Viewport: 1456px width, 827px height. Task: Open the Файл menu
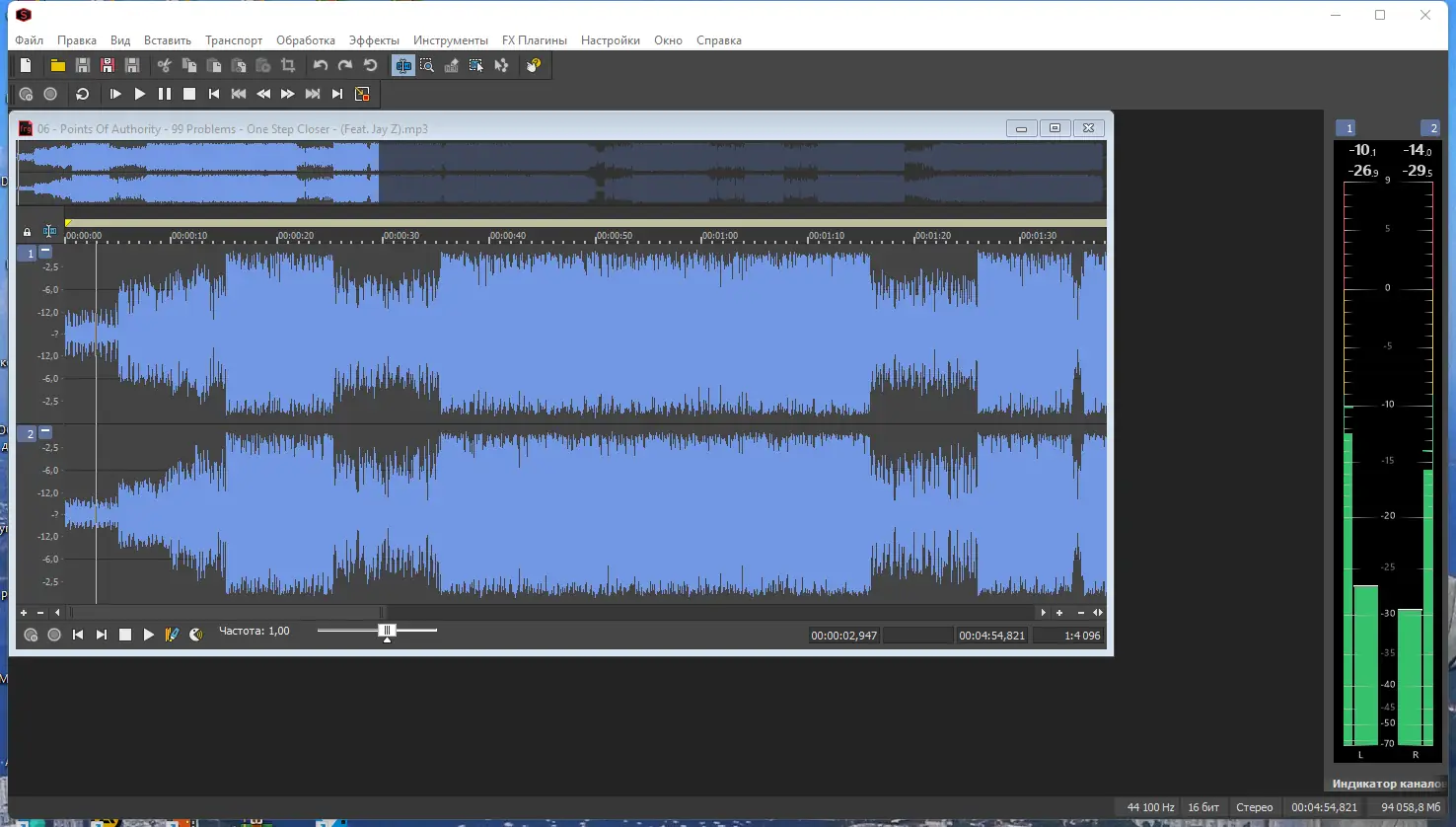point(30,40)
